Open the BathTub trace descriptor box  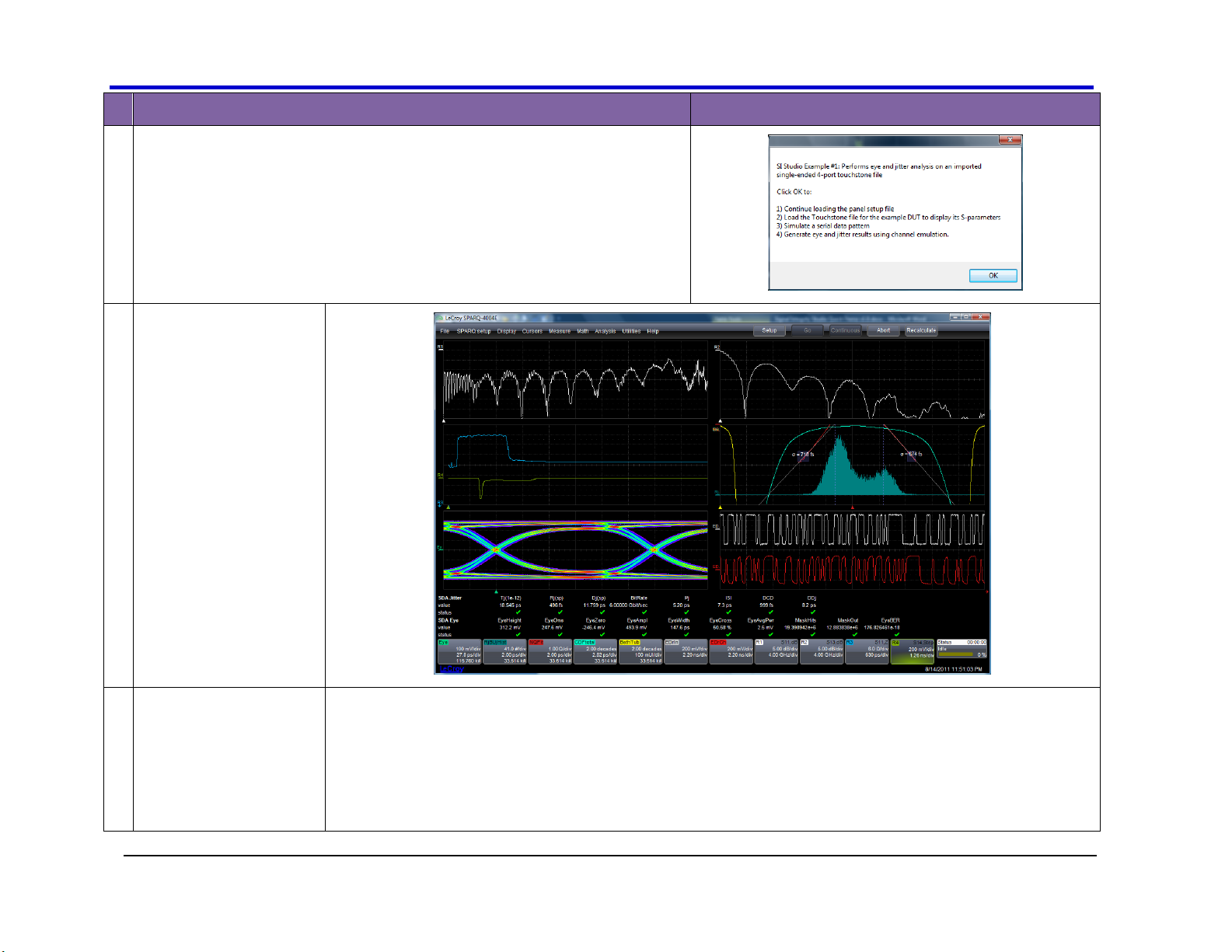pyautogui.click(x=640, y=652)
